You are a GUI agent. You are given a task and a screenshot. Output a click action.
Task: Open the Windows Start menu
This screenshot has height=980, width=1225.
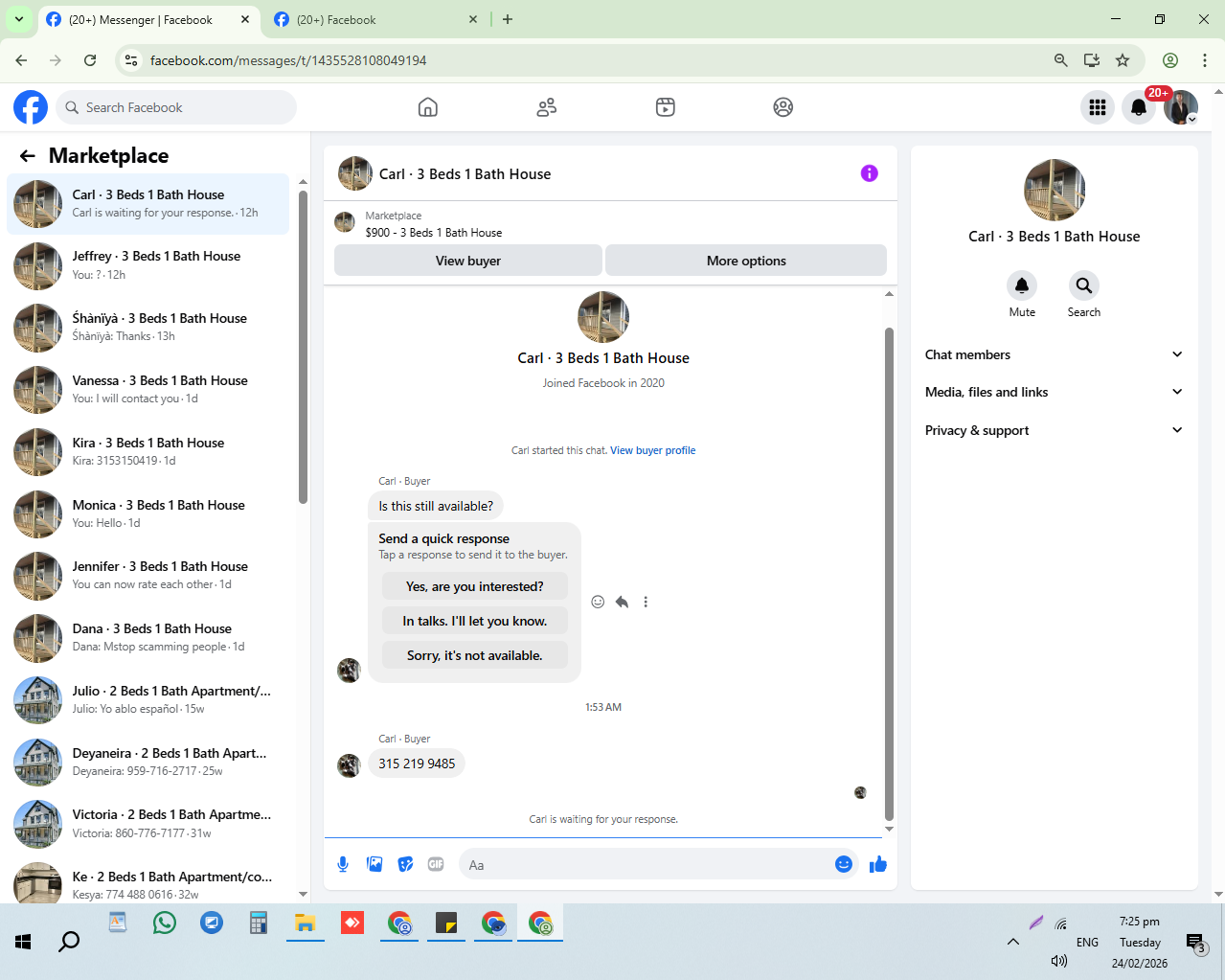tap(23, 942)
